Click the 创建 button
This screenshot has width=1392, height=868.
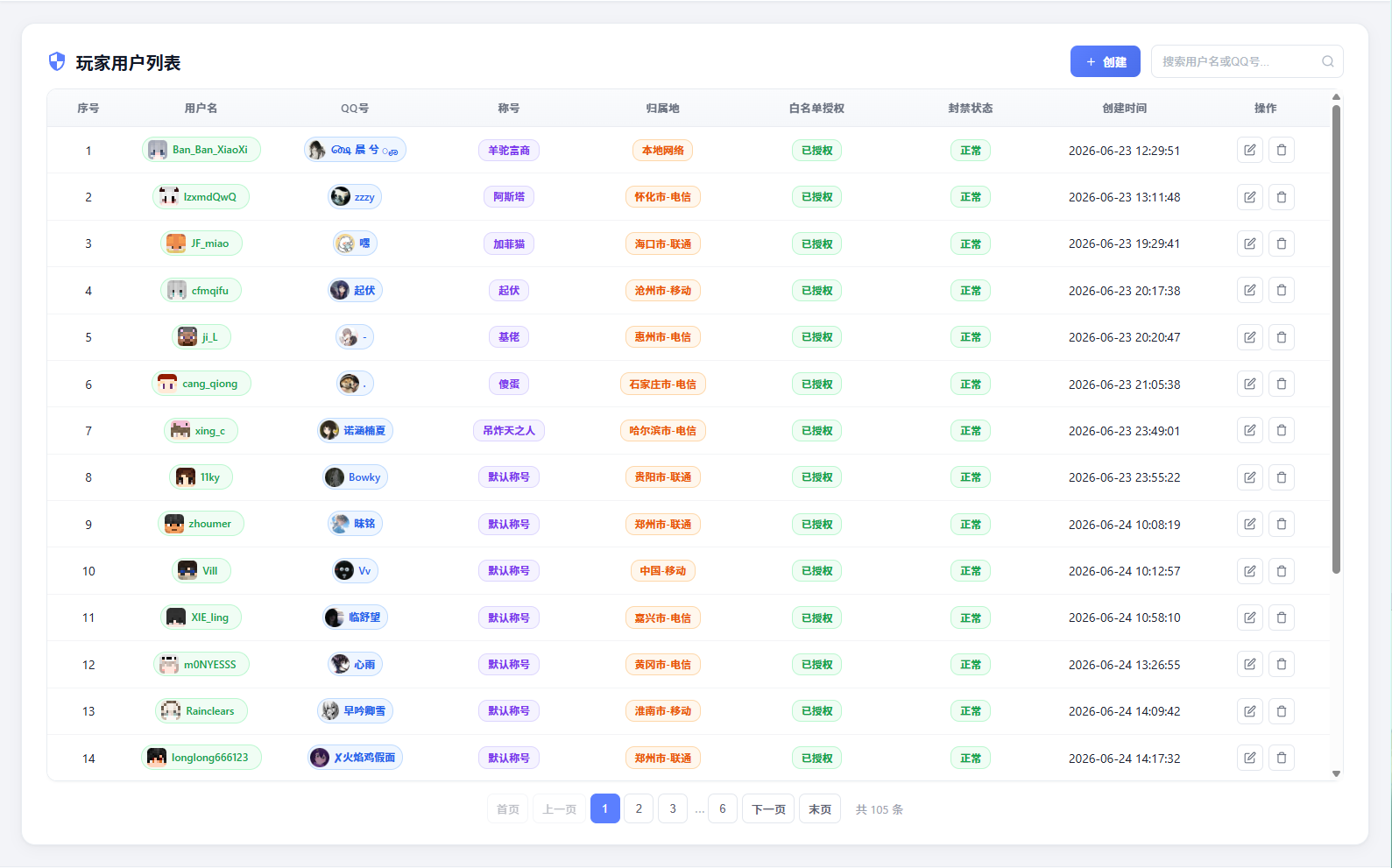click(x=1106, y=61)
